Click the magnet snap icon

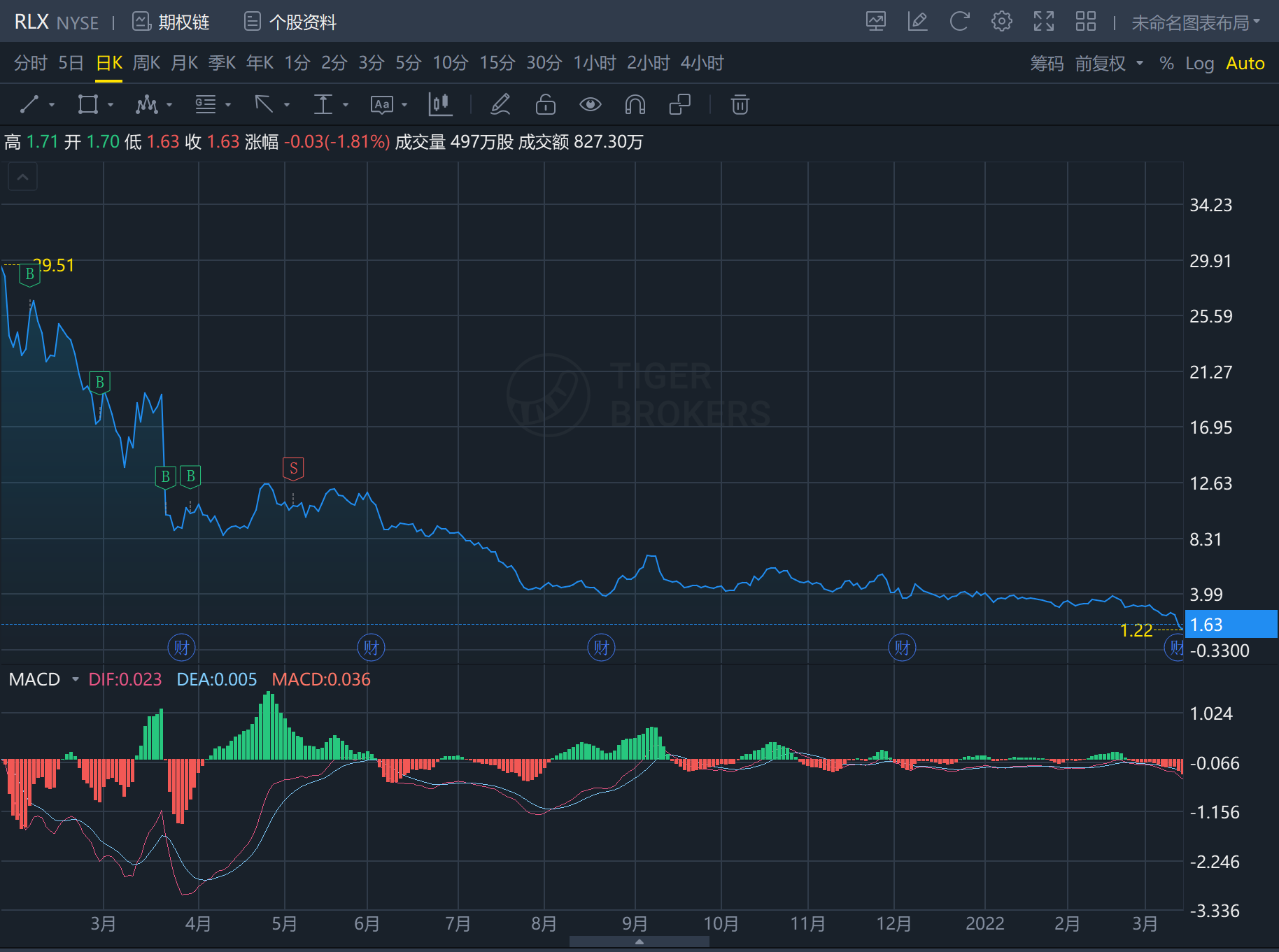(x=635, y=105)
